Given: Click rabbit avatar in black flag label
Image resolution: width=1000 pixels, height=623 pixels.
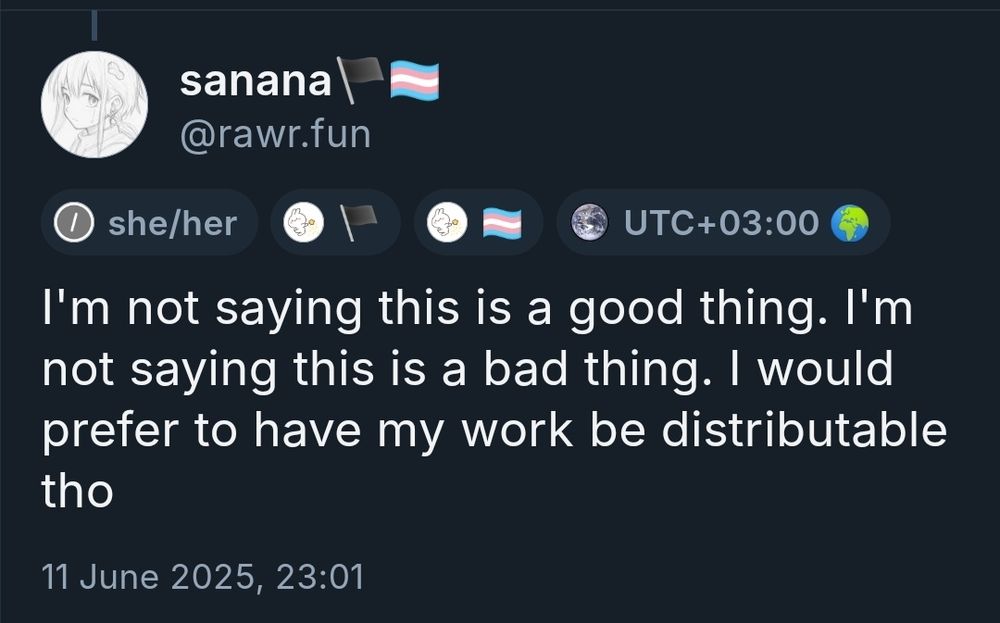Looking at the screenshot, I should (x=302, y=222).
